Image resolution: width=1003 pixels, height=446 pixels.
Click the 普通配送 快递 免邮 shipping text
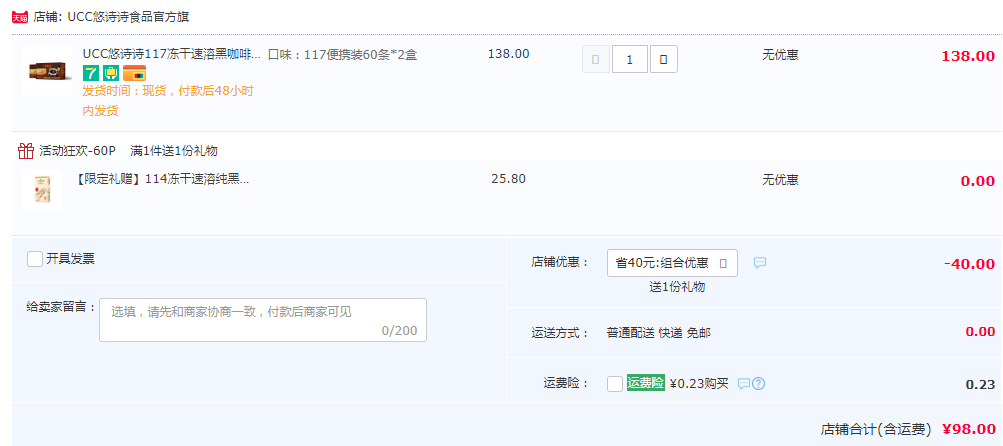pyautogui.click(x=659, y=333)
